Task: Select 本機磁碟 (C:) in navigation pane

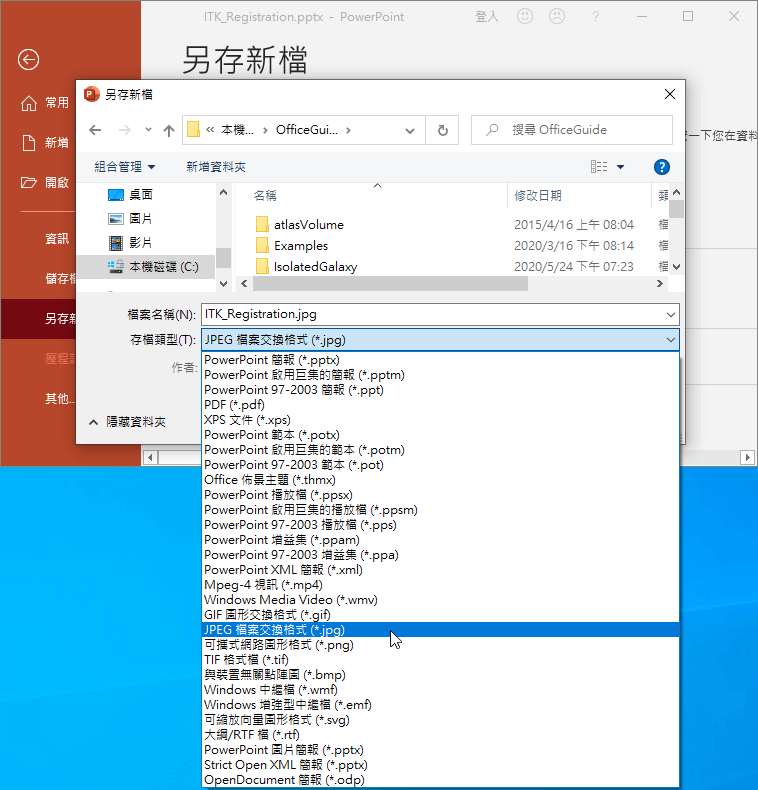Action: 146,267
